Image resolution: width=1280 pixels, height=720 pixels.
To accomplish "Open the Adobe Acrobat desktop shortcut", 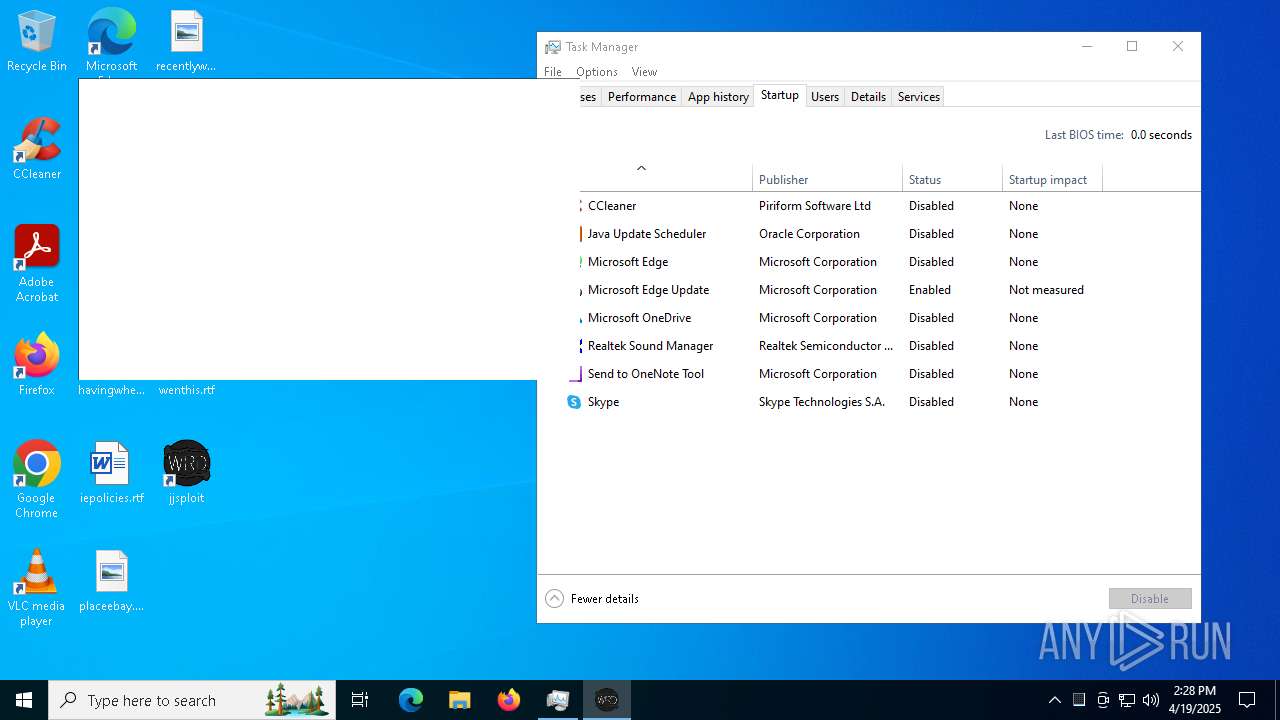I will pyautogui.click(x=37, y=264).
